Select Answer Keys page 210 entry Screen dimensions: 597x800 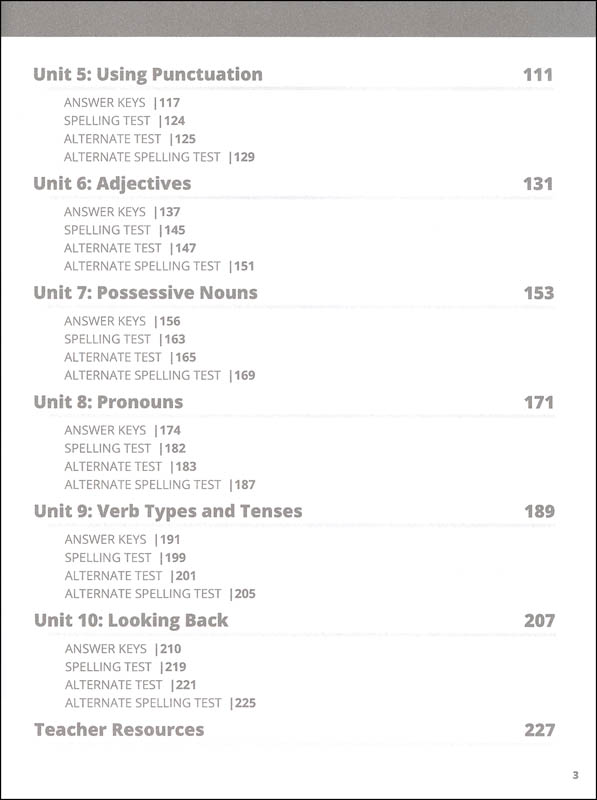coord(123,649)
